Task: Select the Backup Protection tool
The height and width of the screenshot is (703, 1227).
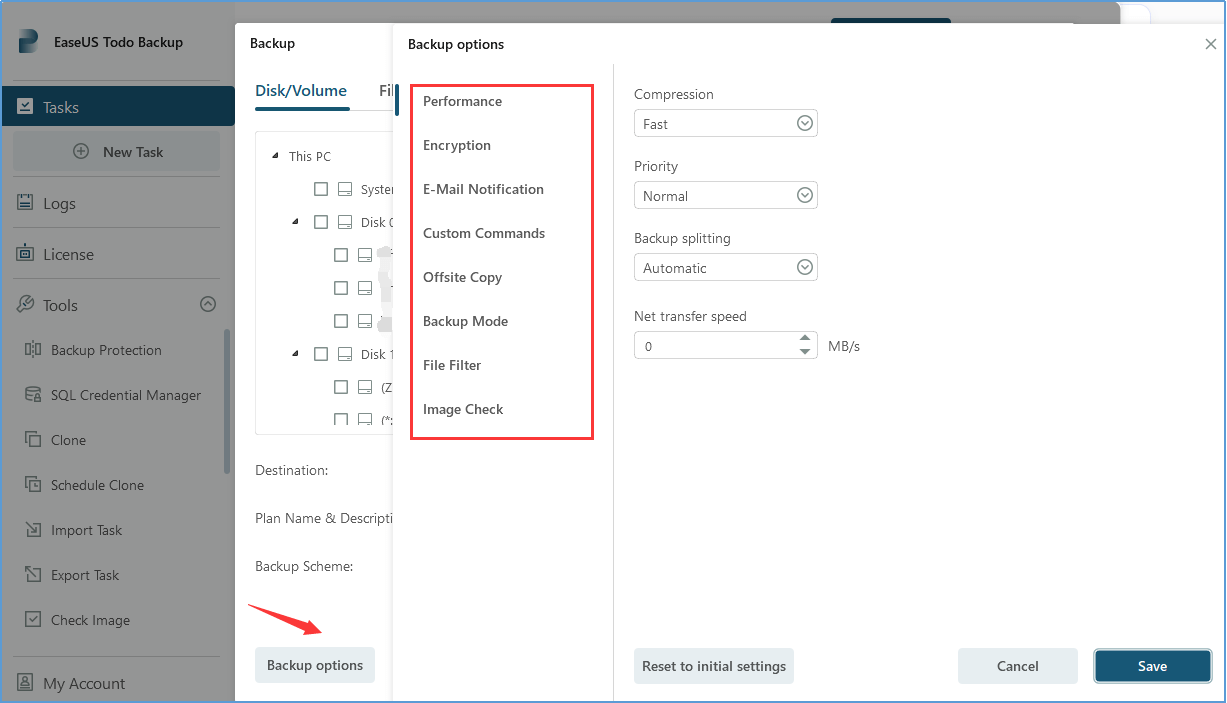Action: 104,350
